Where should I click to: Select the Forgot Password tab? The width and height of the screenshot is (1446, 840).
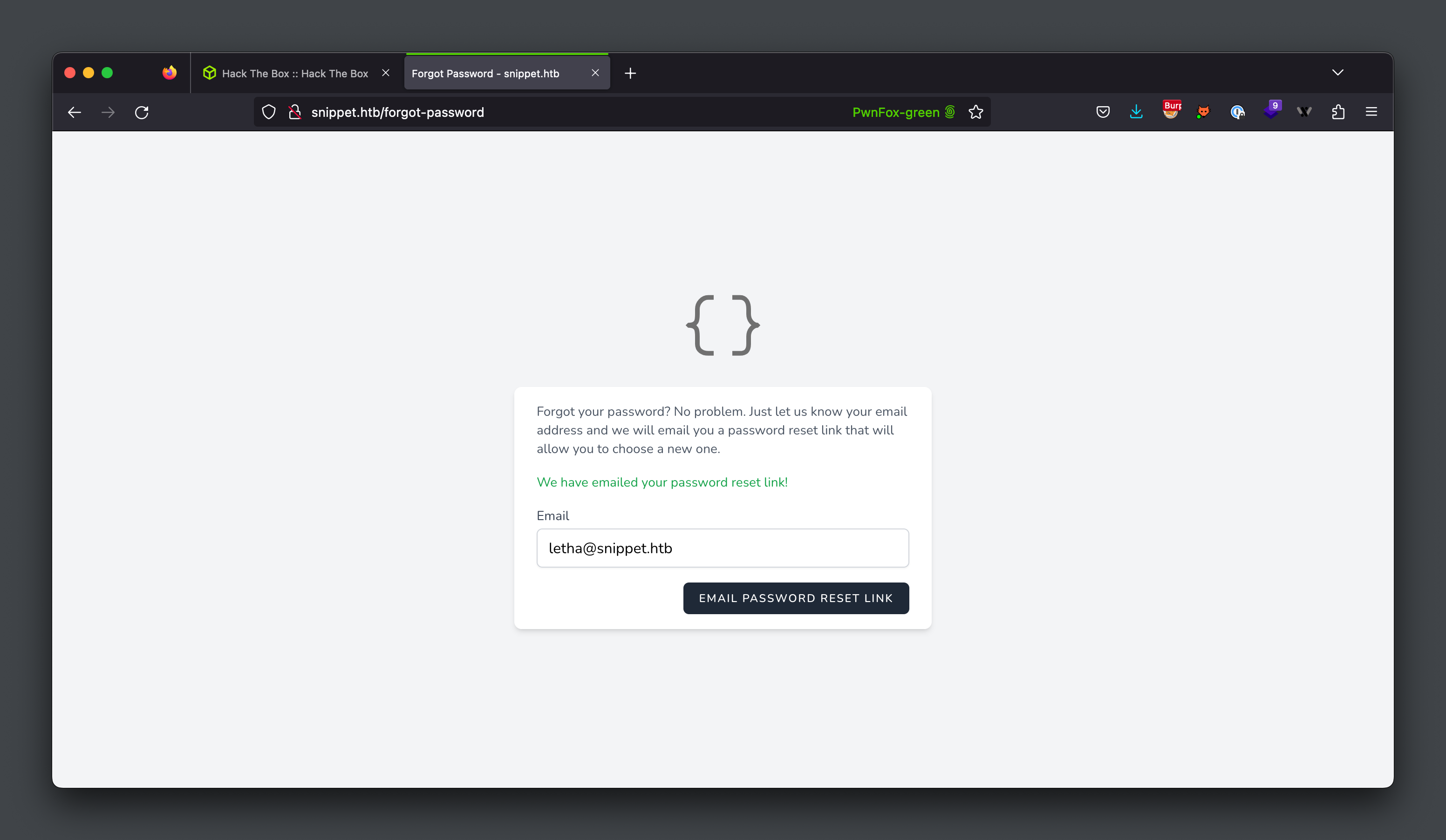point(494,72)
